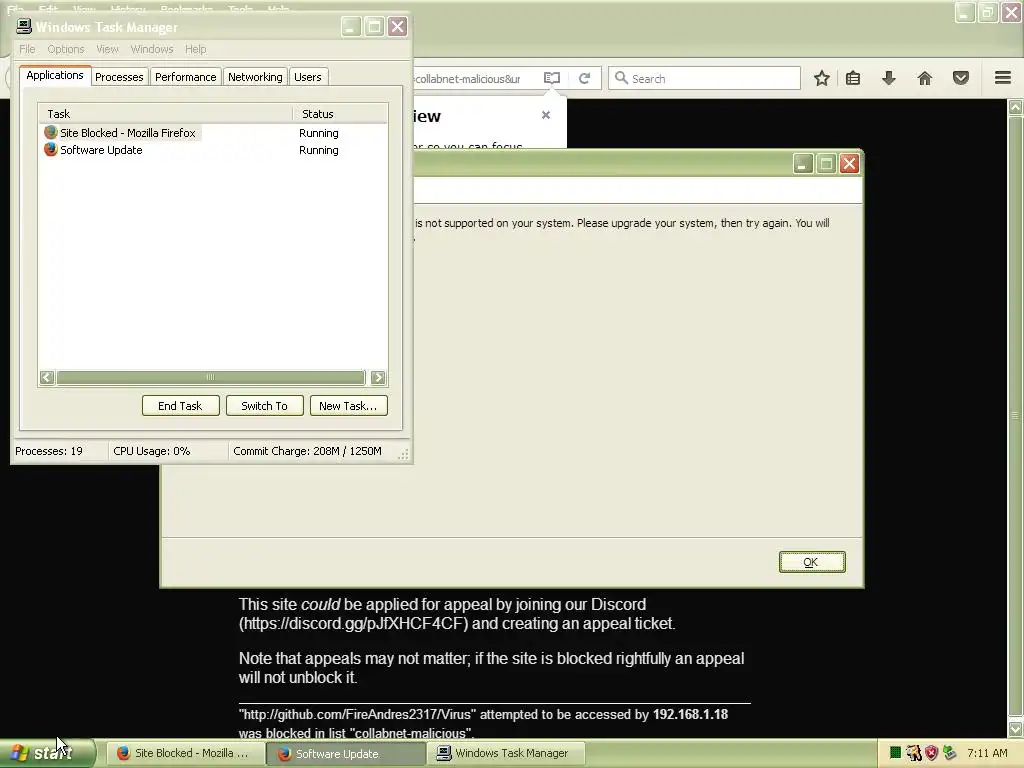1024x768 pixels.
Task: Click the green CPU meter tray icon
Action: pyautogui.click(x=895, y=753)
